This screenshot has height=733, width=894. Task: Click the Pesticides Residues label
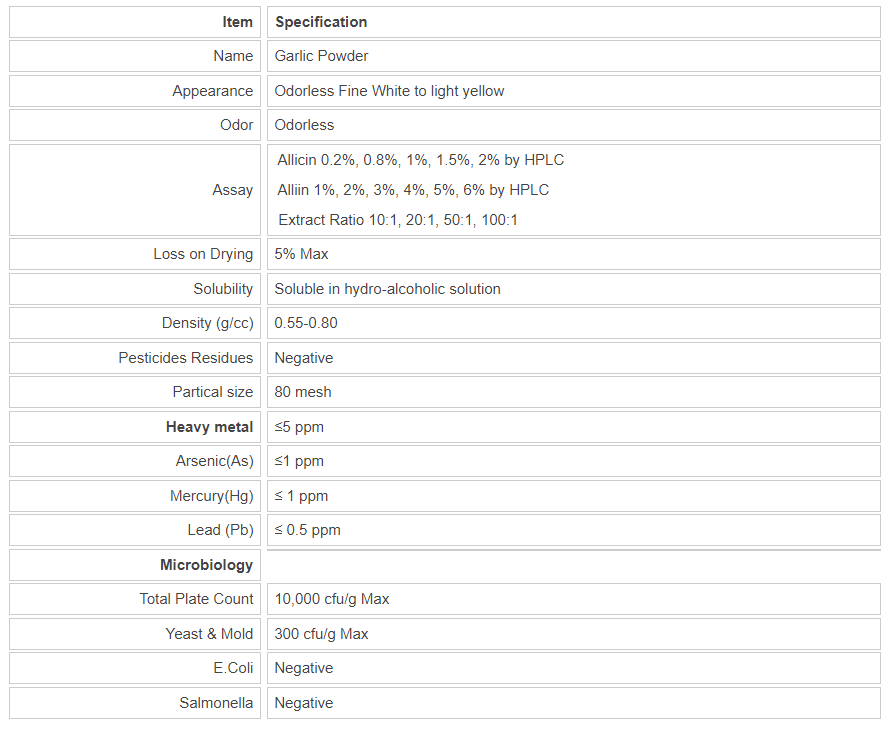pos(185,358)
